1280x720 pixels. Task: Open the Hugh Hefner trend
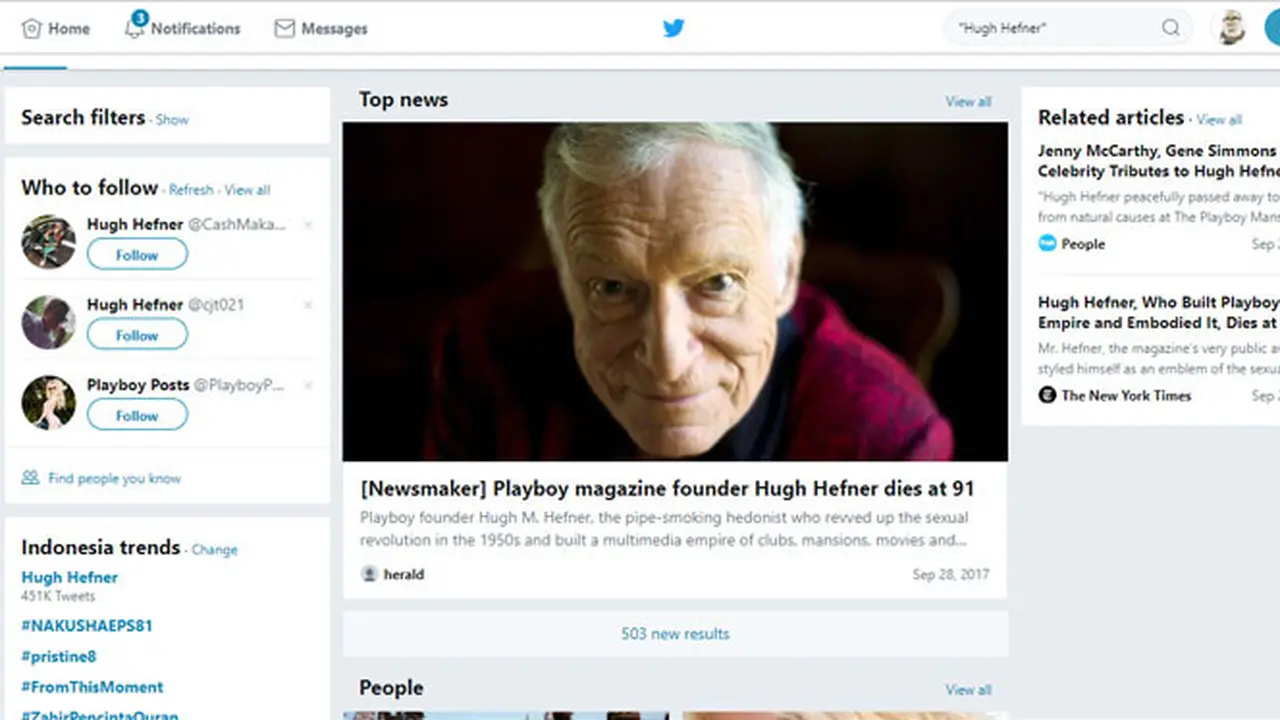tap(70, 577)
